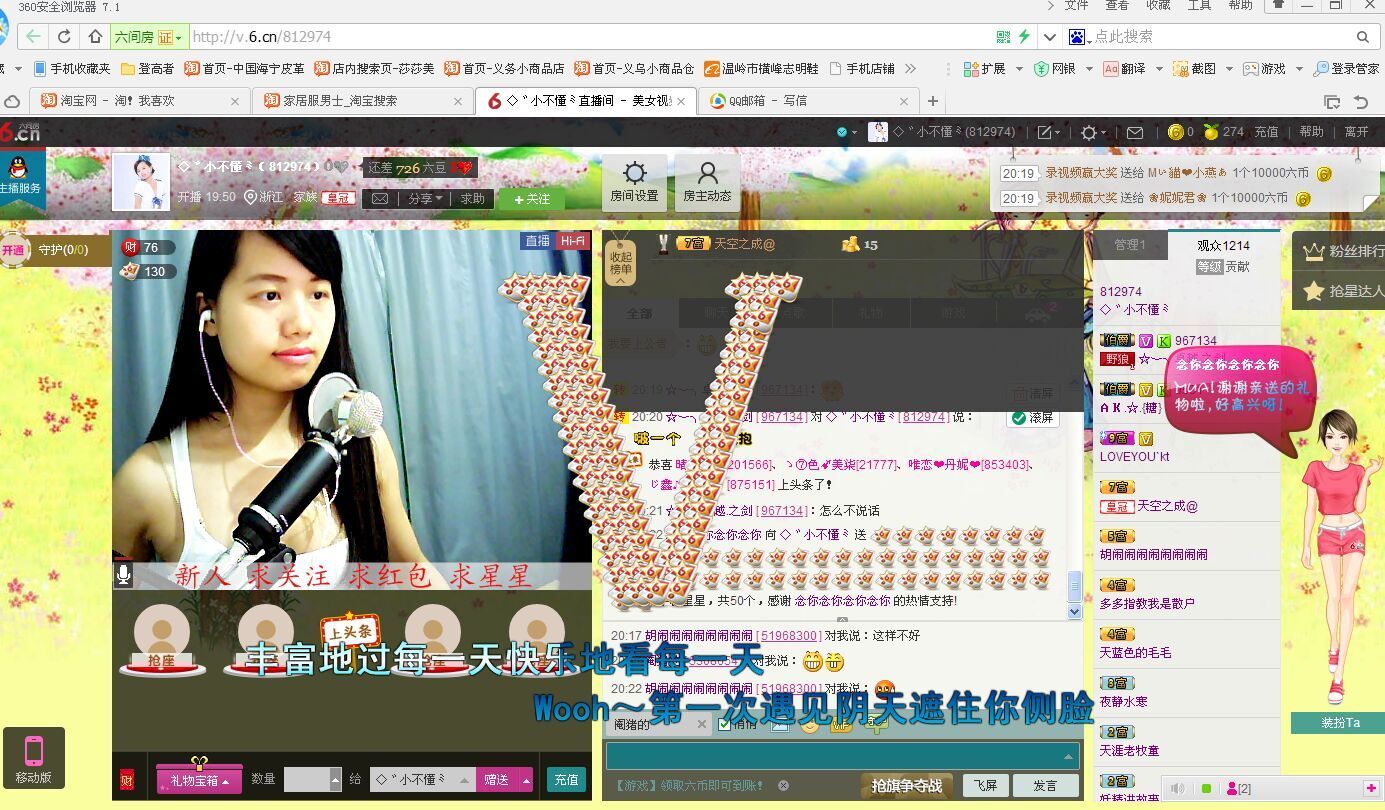The image size is (1385, 810).
Task: Toggle the 悄悄 whisper checkbox
Action: click(725, 725)
